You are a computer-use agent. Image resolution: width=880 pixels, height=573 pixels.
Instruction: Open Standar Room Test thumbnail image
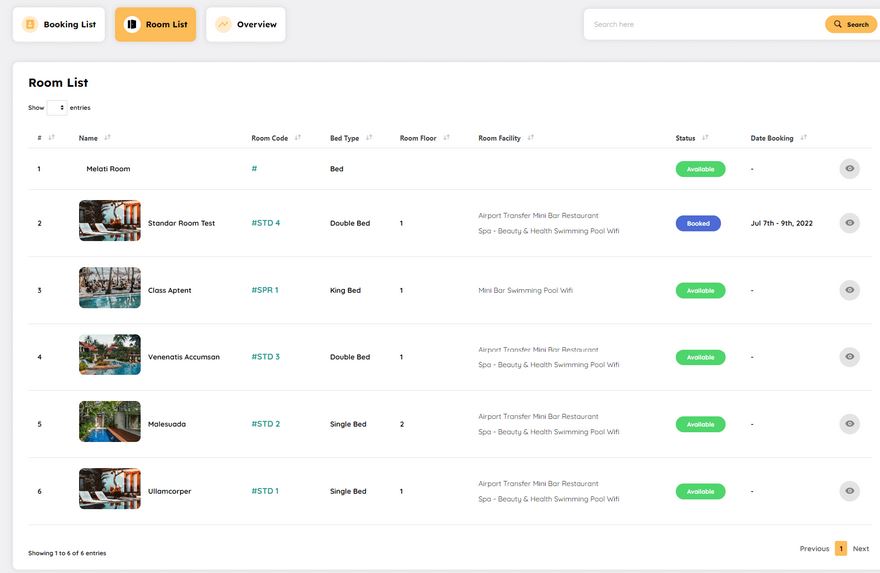pos(110,221)
